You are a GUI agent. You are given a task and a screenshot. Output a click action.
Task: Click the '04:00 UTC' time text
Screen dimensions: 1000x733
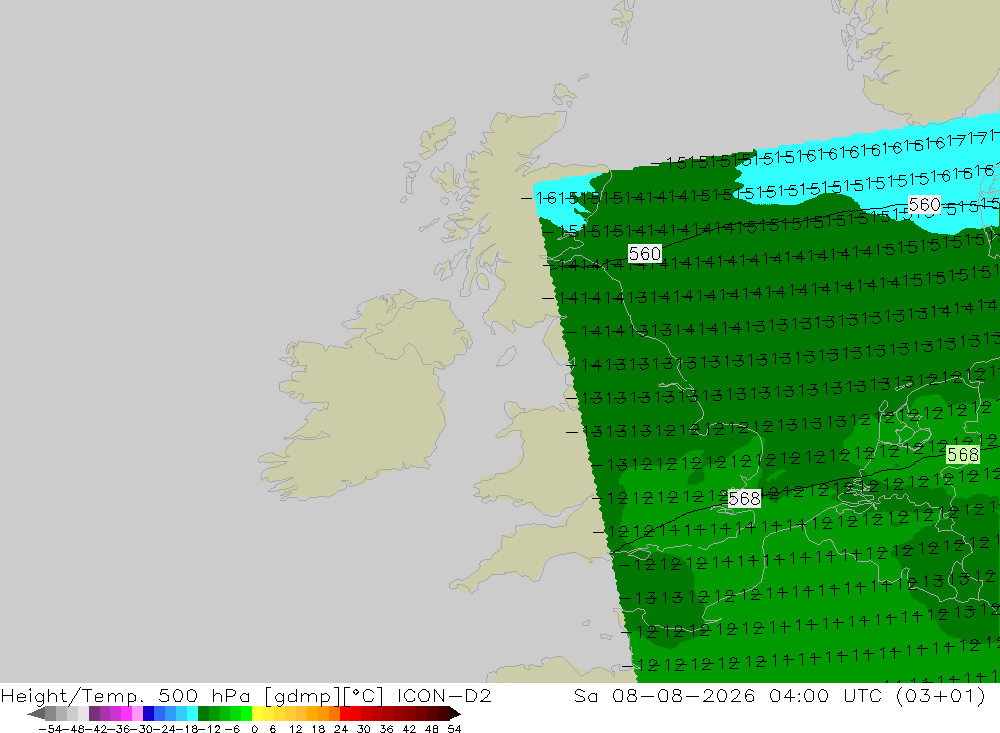825,696
